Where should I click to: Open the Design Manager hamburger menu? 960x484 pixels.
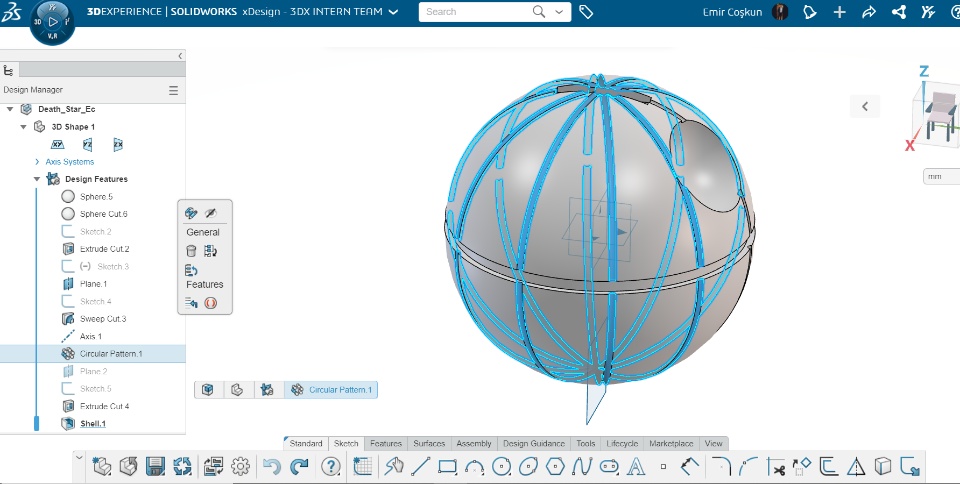coord(173,90)
